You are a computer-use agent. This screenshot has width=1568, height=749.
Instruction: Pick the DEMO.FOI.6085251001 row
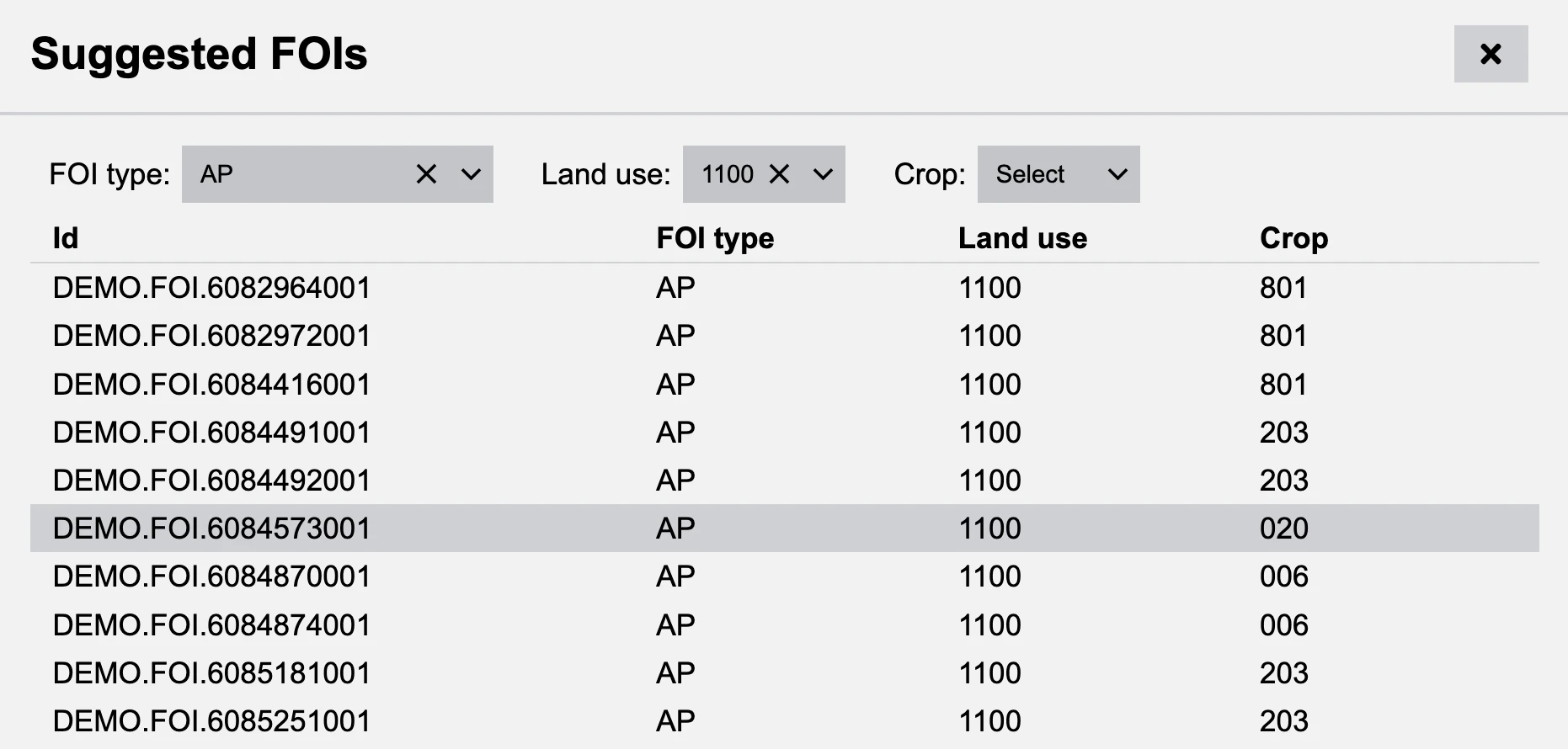211,721
